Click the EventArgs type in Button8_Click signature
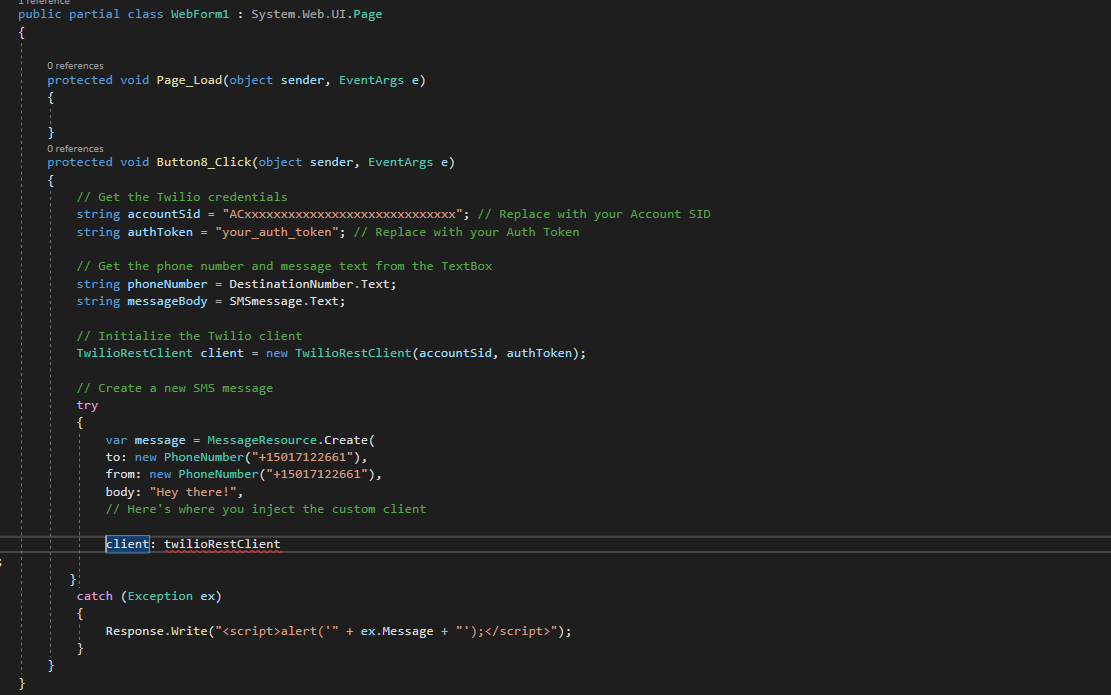 point(400,162)
